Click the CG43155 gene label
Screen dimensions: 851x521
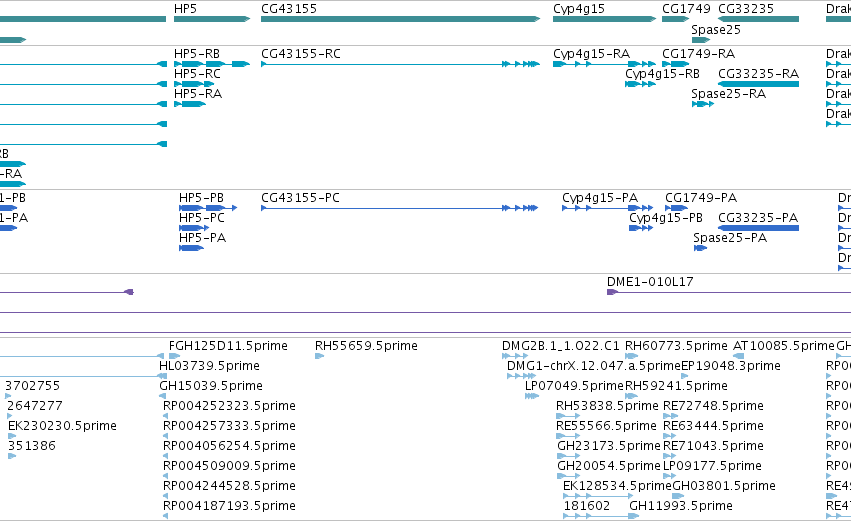289,9
